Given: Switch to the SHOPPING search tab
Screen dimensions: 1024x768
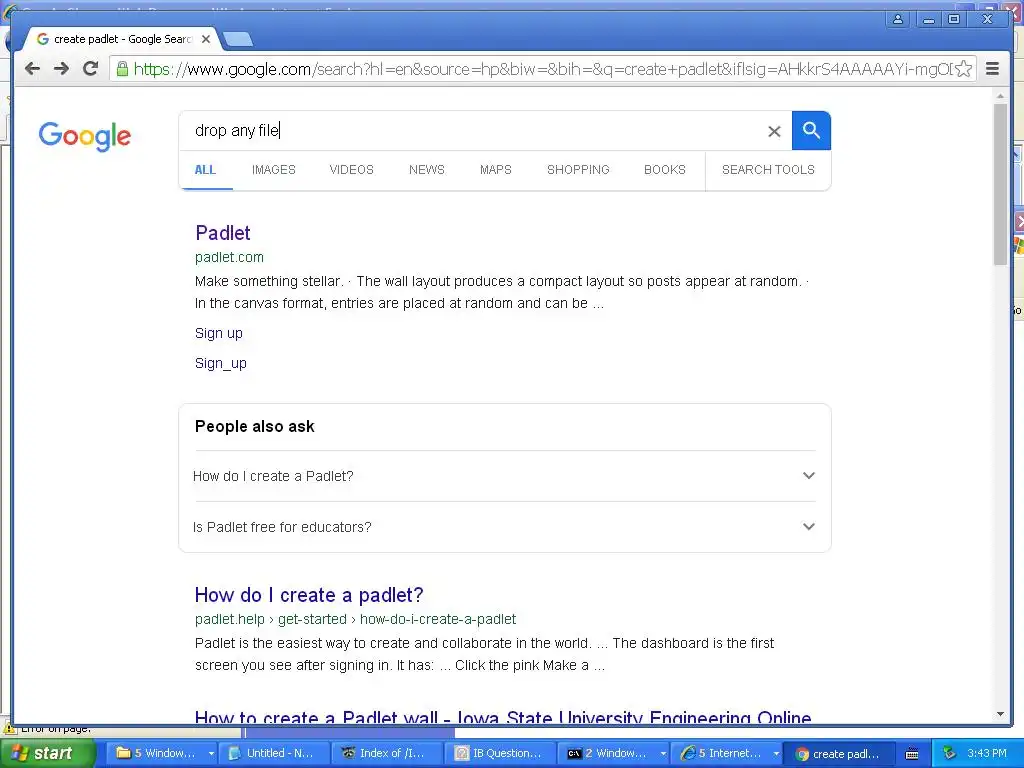Looking at the screenshot, I should tap(578, 170).
